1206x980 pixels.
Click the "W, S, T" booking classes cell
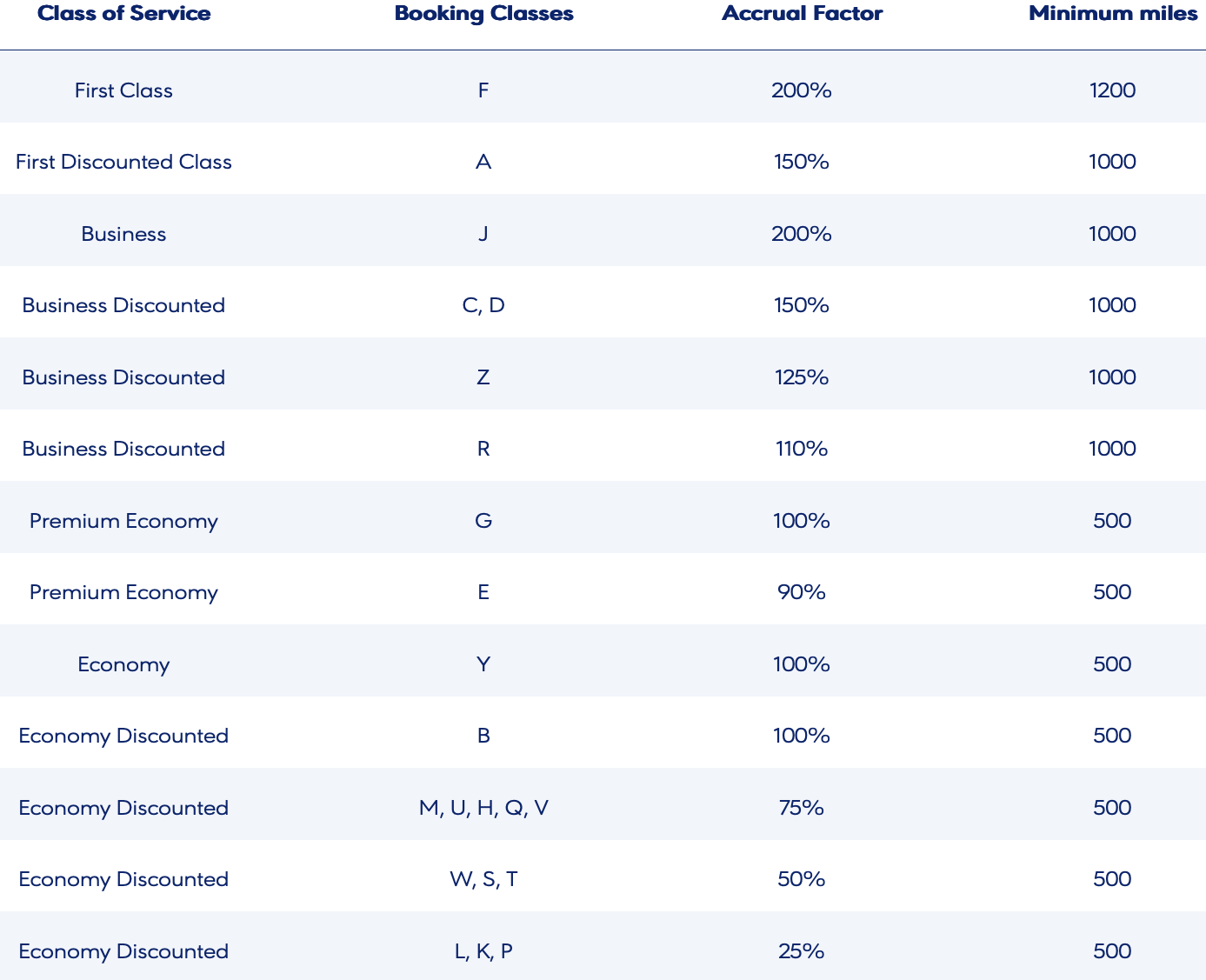(483, 879)
